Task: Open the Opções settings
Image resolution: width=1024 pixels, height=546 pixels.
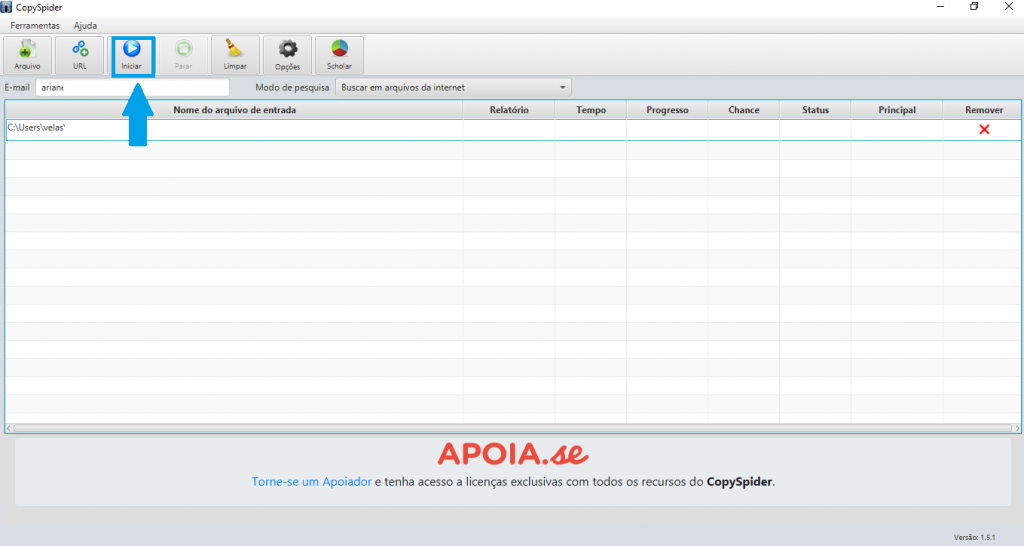Action: point(287,55)
